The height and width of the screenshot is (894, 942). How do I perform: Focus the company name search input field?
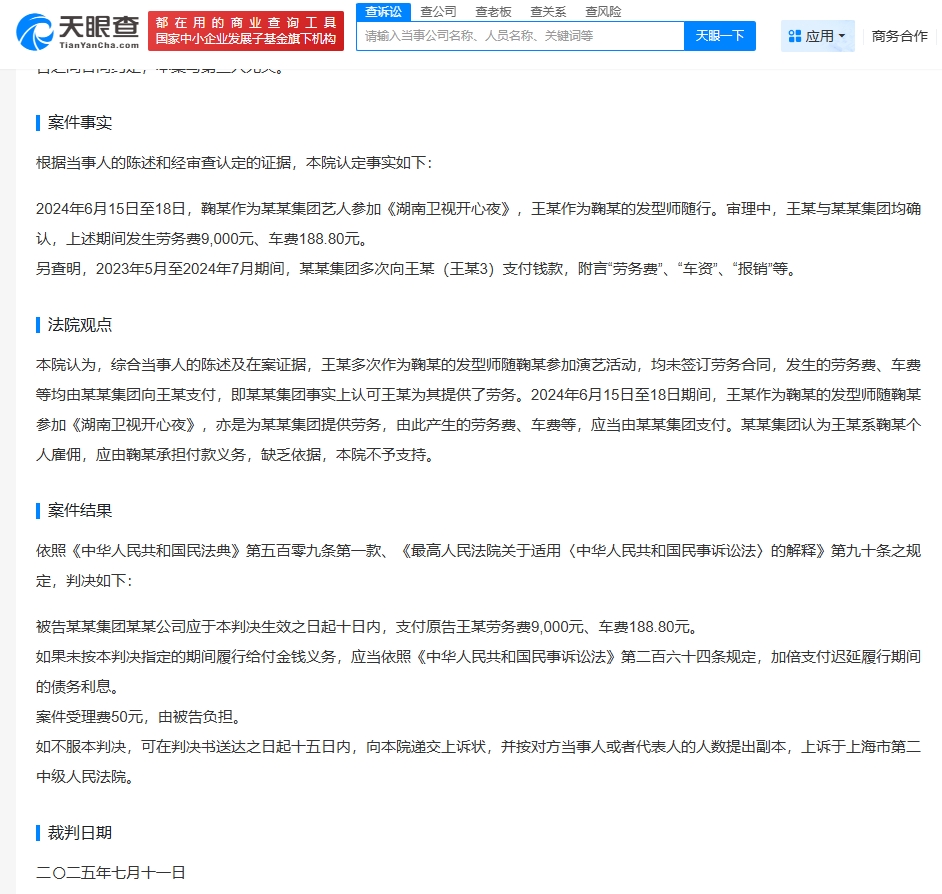pos(520,36)
